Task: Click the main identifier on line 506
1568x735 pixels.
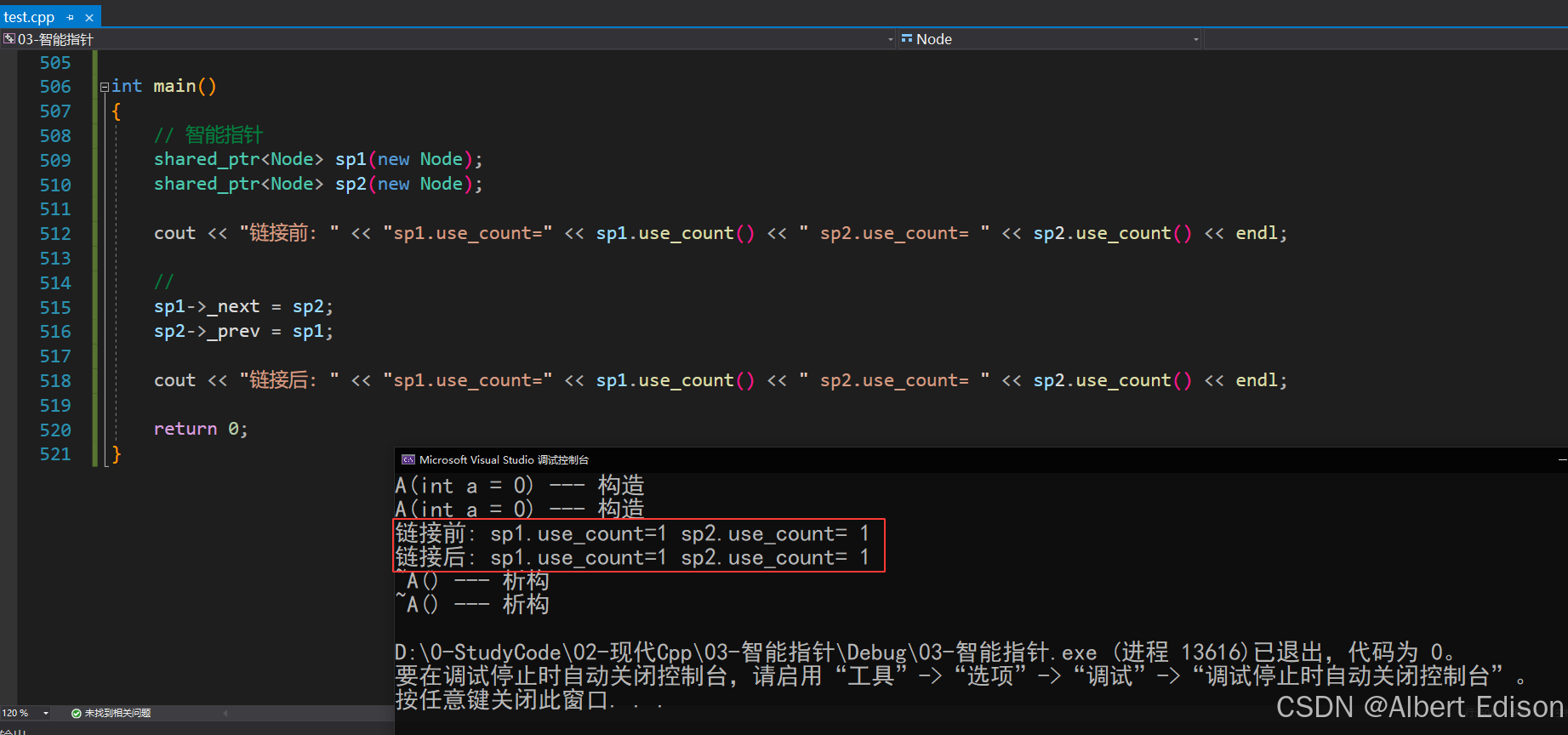Action: click(174, 86)
